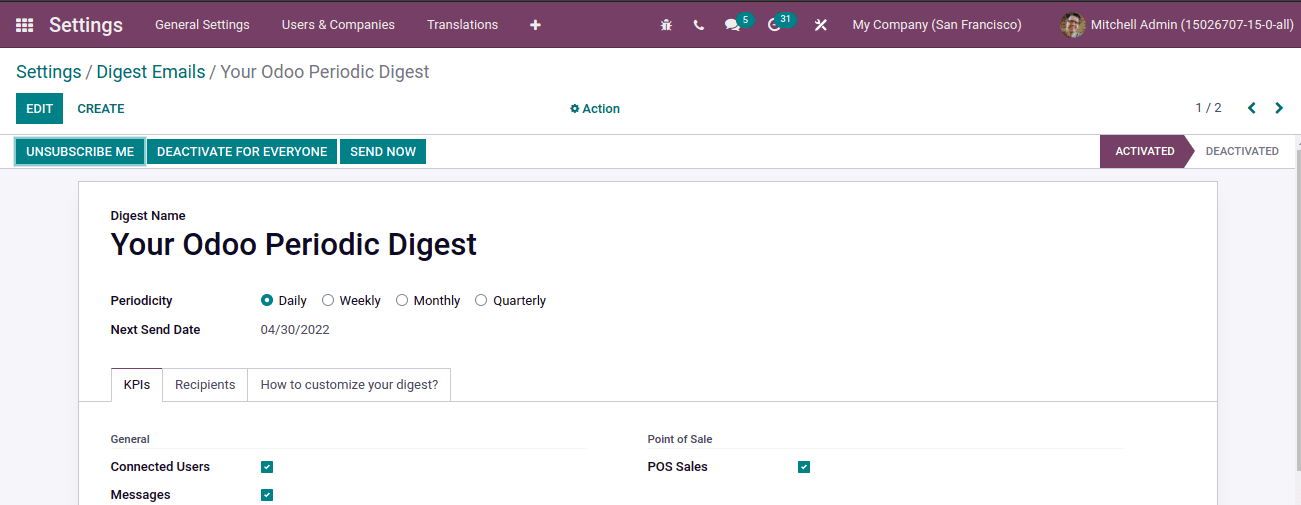Click the EDIT button

[x=39, y=109]
